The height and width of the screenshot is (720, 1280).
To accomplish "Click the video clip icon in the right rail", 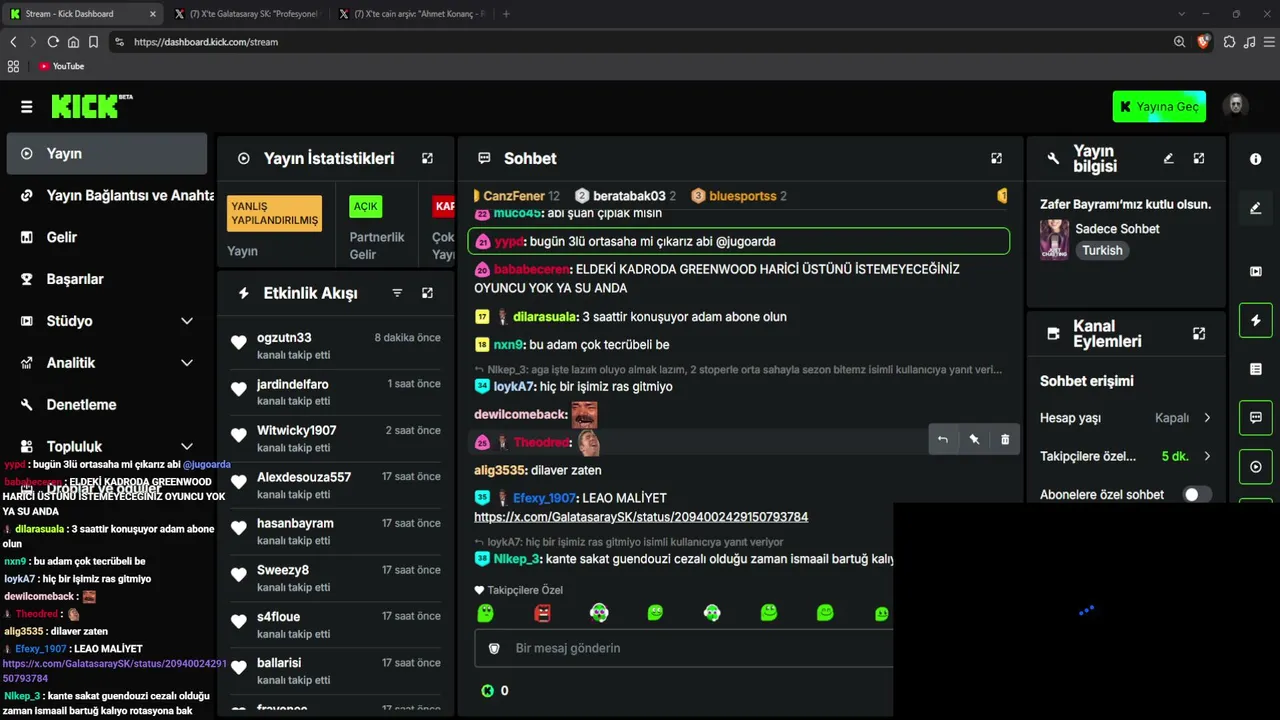I will 1256,271.
